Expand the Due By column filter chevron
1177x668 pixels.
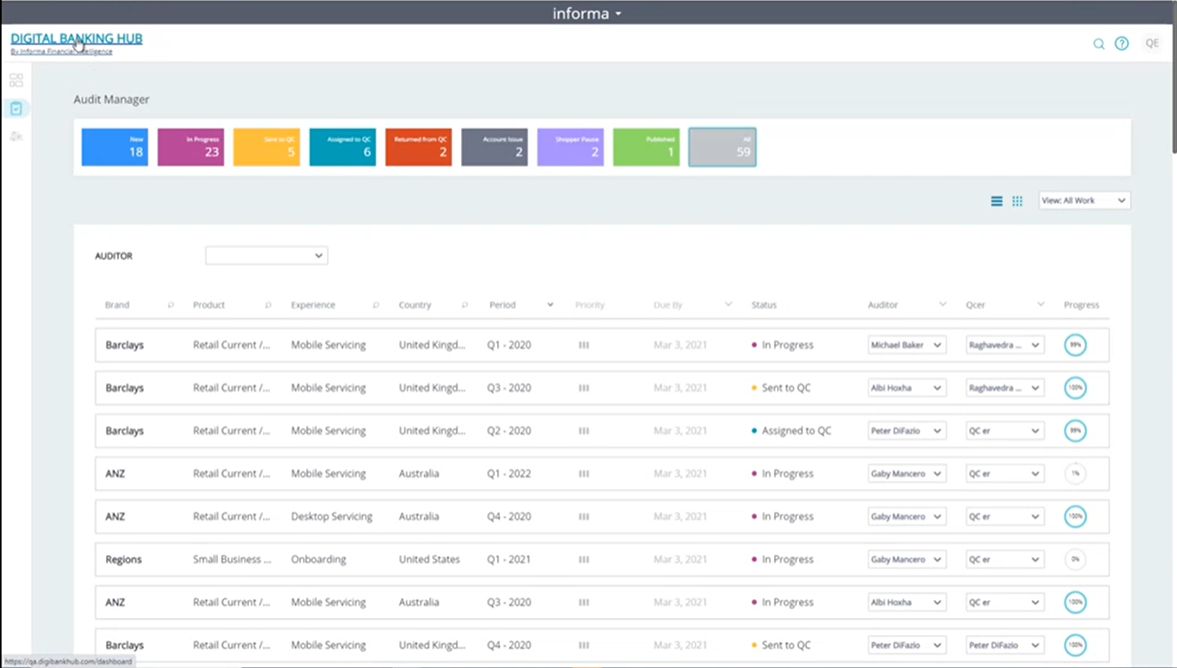(x=728, y=304)
